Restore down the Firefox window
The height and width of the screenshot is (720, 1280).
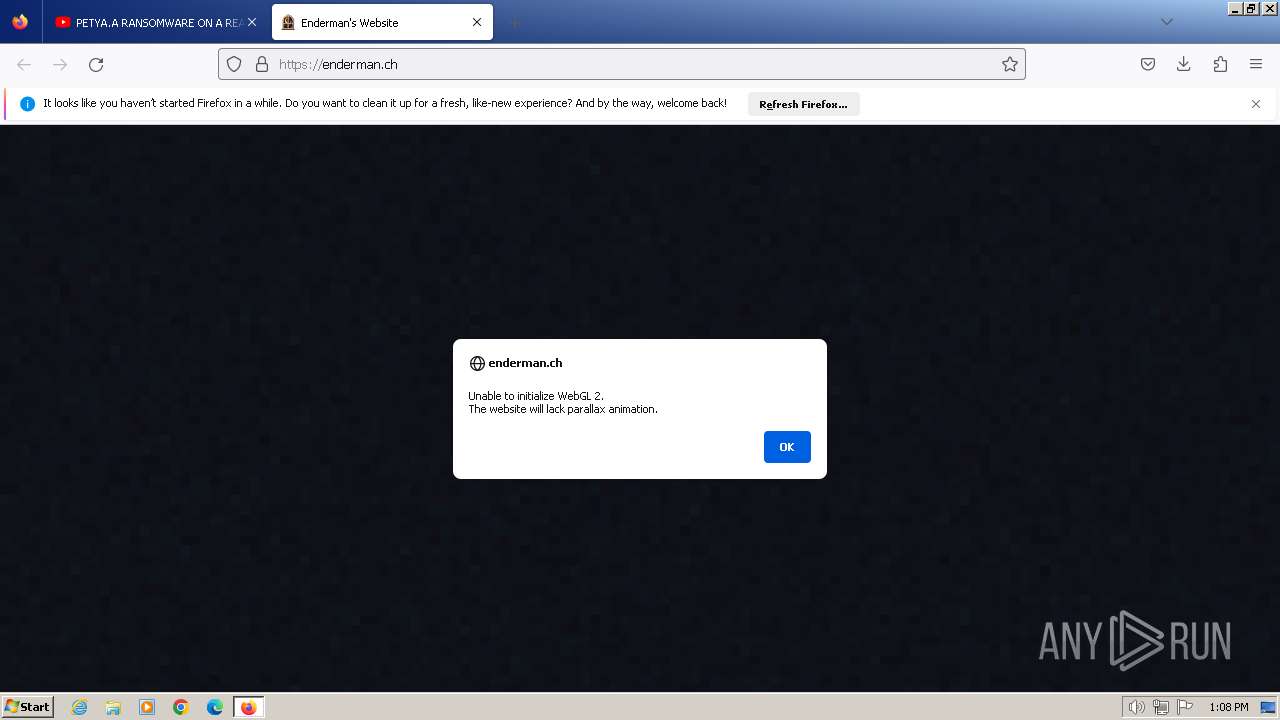coord(1252,8)
